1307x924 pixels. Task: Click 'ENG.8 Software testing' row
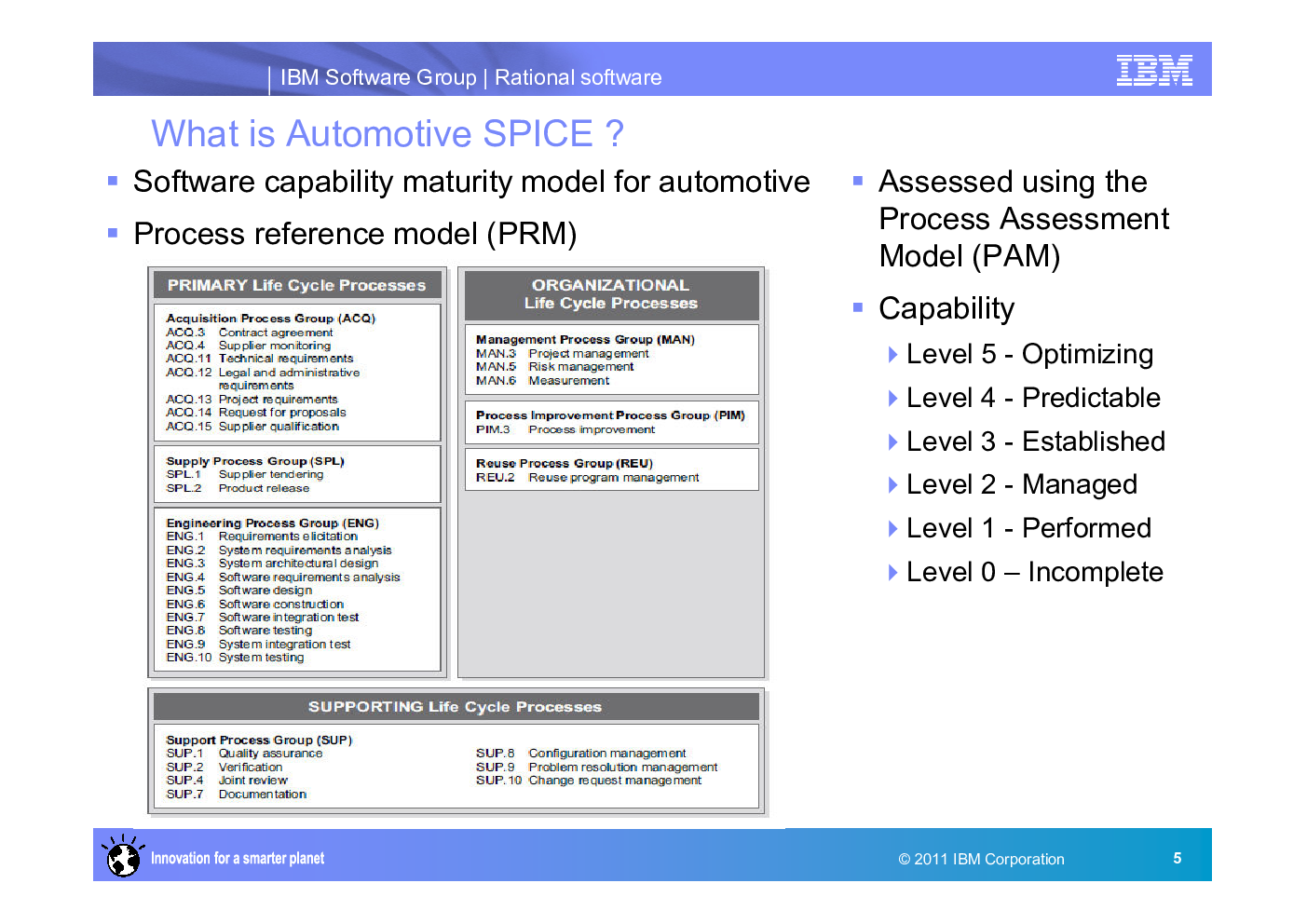click(x=239, y=631)
